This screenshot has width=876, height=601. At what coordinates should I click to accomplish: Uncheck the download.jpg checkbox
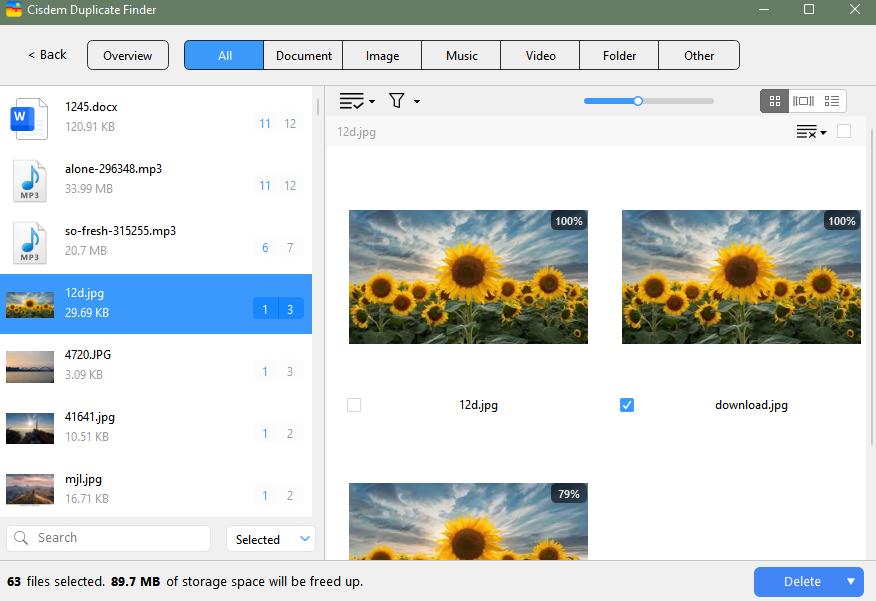pos(627,405)
